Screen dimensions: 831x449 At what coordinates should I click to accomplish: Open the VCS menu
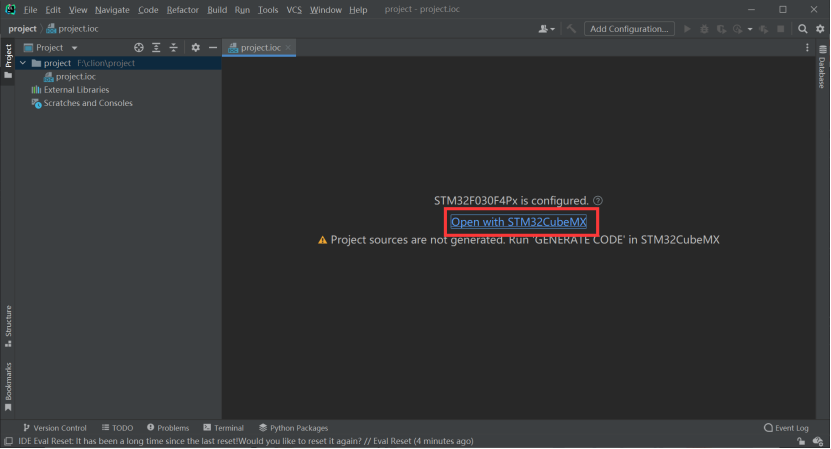click(x=294, y=10)
